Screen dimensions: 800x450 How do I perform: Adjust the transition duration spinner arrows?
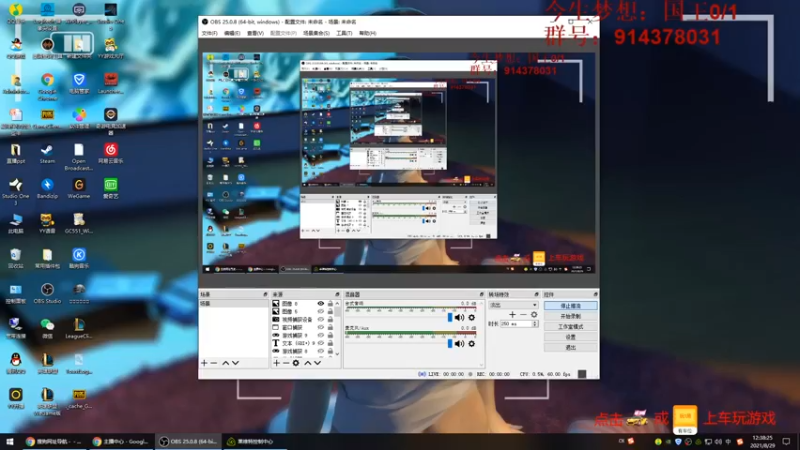coord(535,323)
